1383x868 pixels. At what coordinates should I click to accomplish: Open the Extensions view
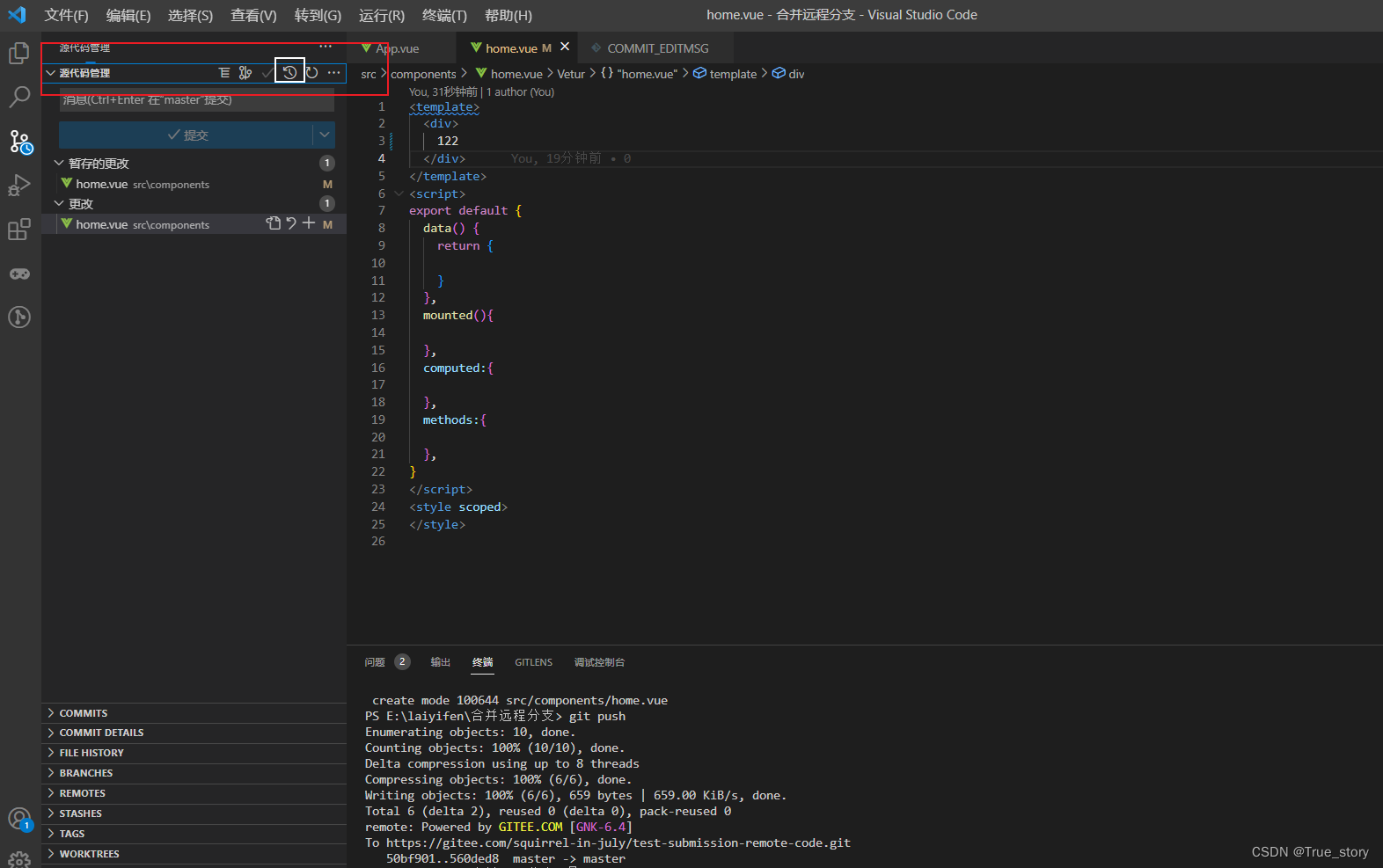[19, 230]
